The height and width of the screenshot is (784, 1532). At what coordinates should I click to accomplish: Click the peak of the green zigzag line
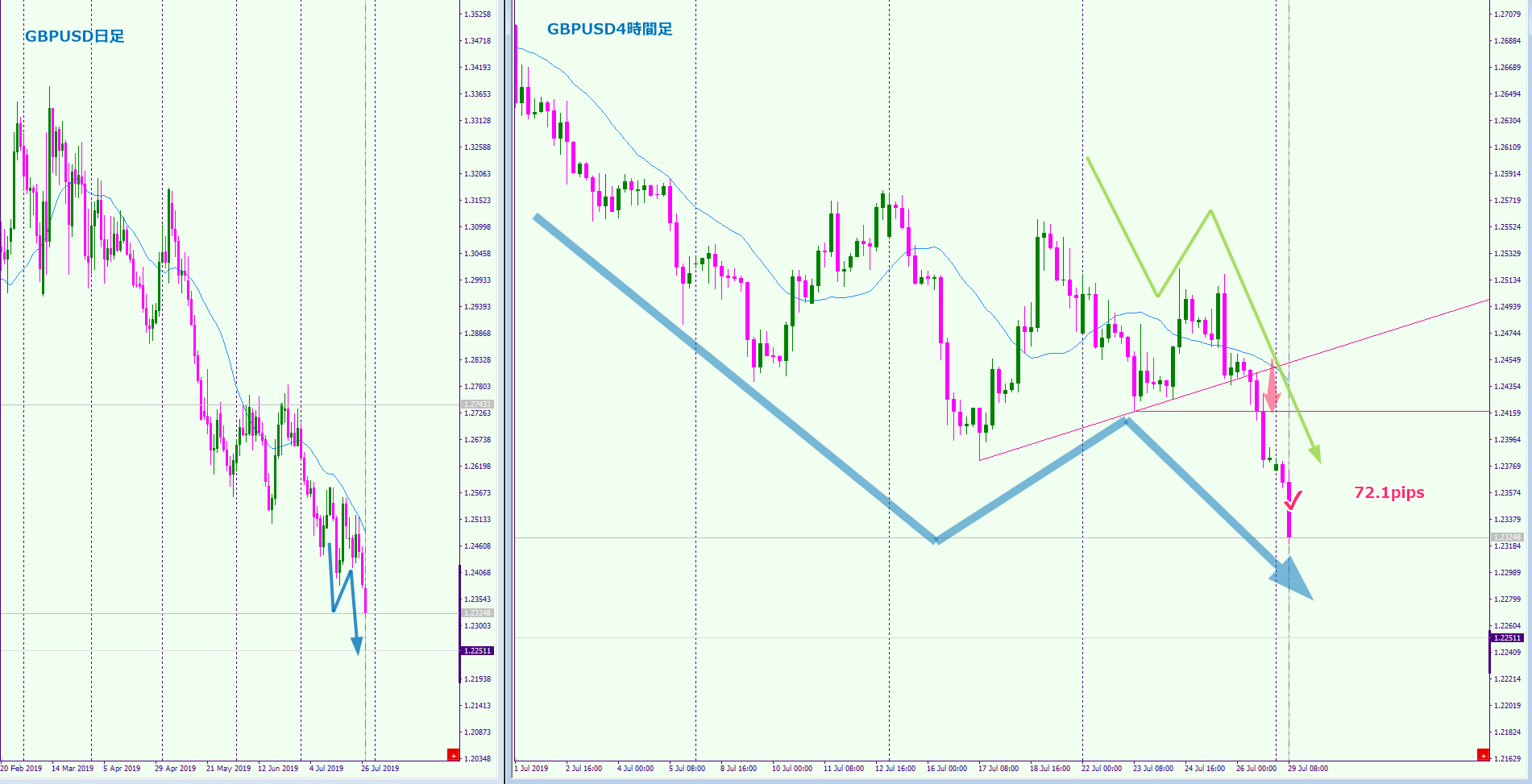coord(1210,211)
